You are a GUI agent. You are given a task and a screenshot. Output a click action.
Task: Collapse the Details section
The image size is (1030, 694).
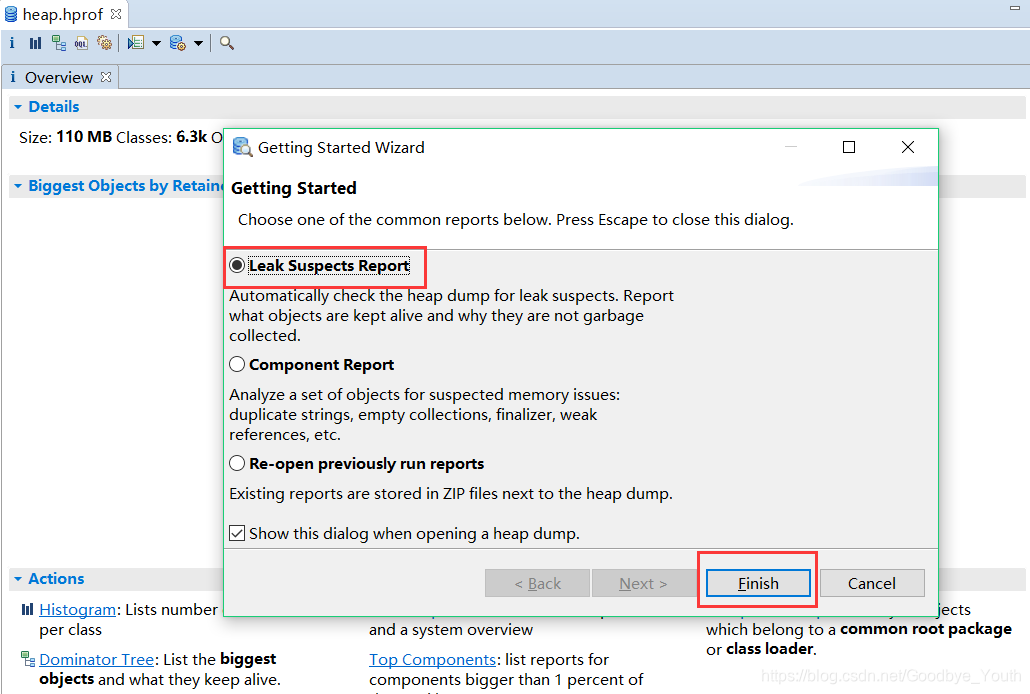pos(18,106)
